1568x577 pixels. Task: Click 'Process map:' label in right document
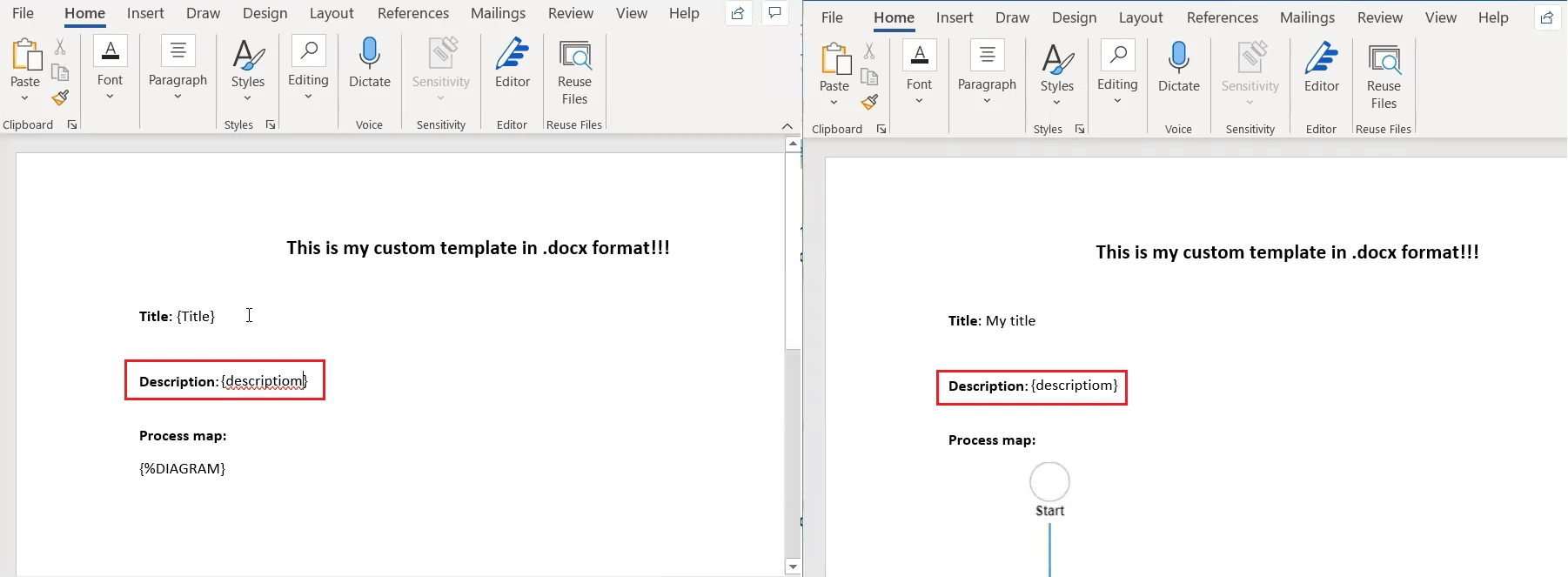click(992, 440)
